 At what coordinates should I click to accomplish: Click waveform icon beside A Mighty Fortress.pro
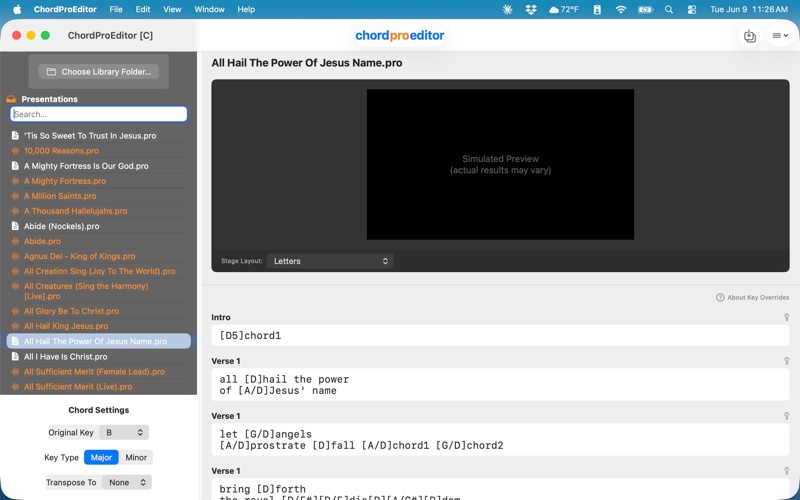(x=15, y=181)
